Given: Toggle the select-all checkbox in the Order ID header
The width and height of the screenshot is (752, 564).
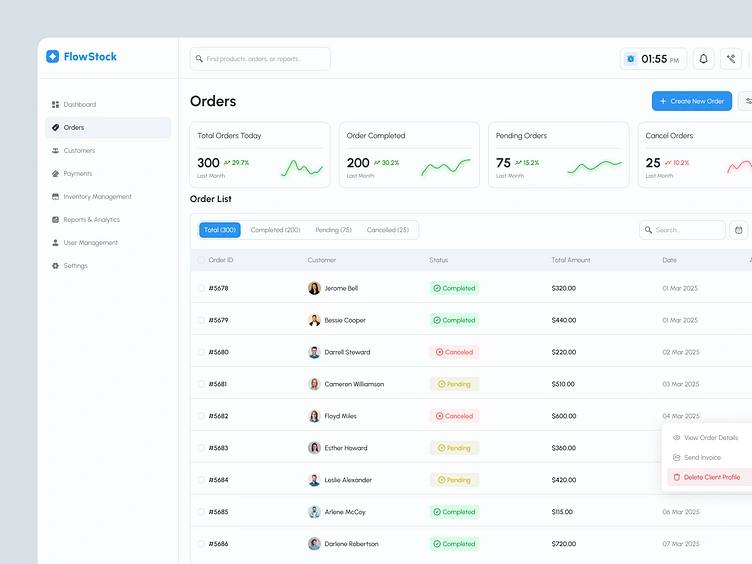Looking at the screenshot, I should [201, 260].
